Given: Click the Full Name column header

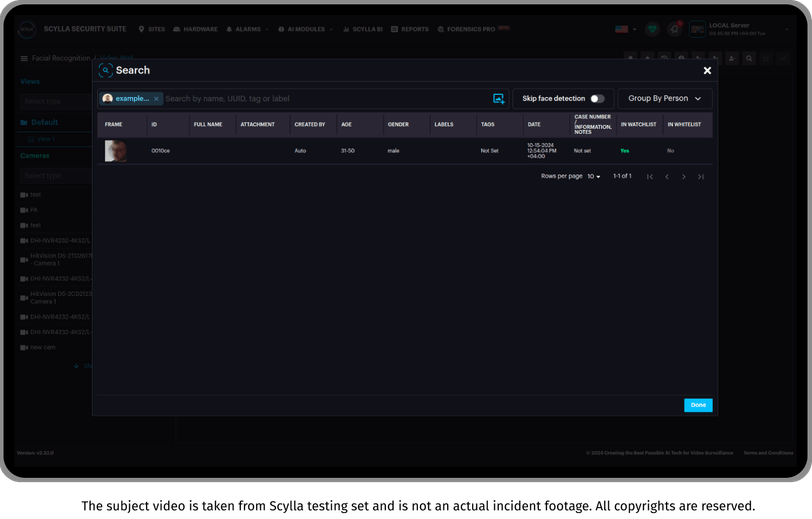Looking at the screenshot, I should [208, 124].
